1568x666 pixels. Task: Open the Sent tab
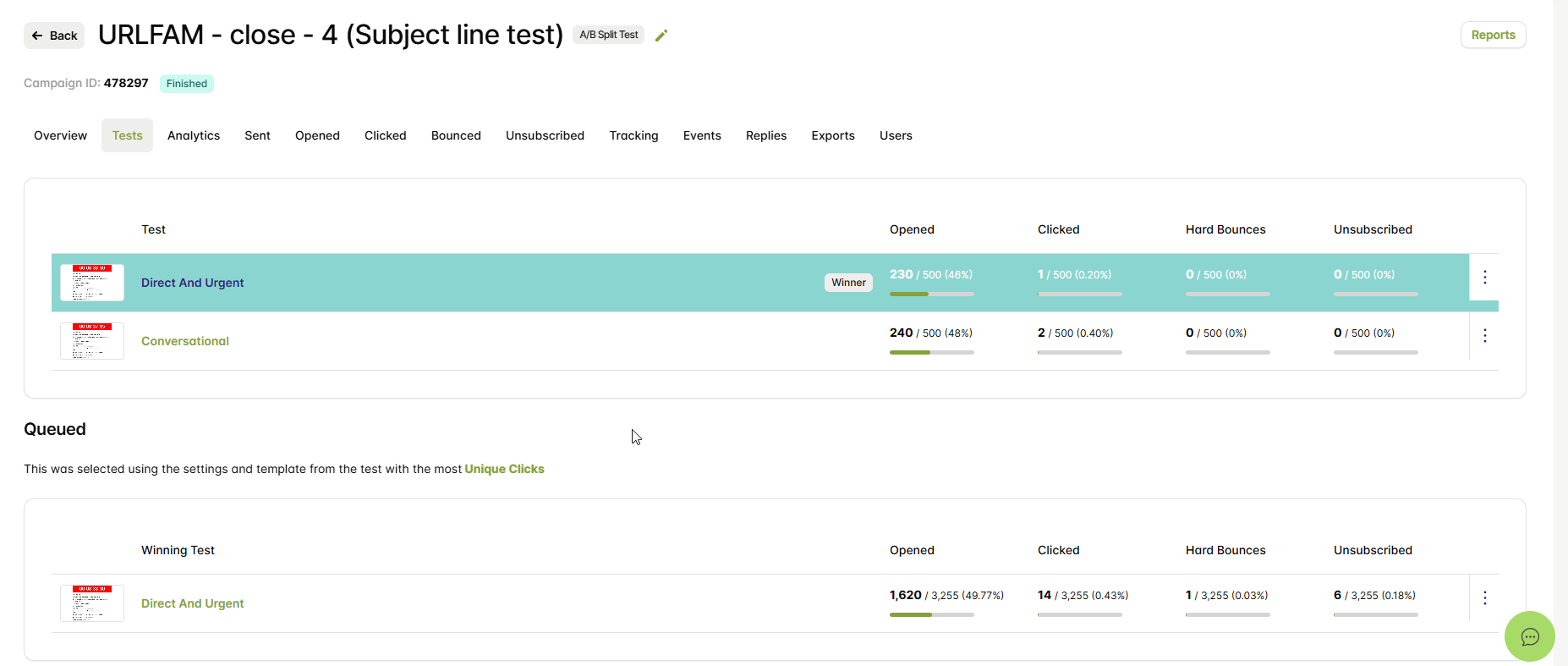coord(257,135)
